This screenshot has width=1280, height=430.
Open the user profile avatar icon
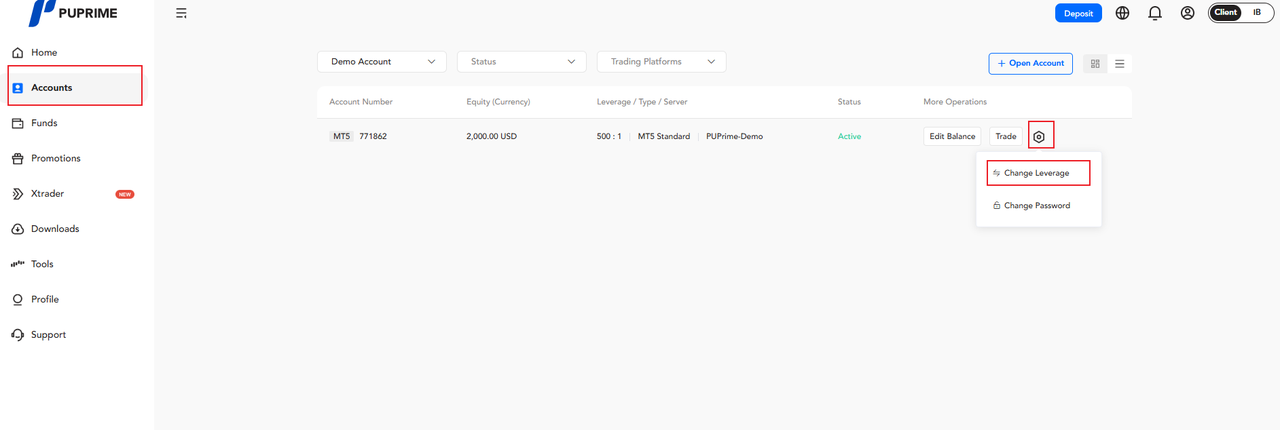(1187, 13)
